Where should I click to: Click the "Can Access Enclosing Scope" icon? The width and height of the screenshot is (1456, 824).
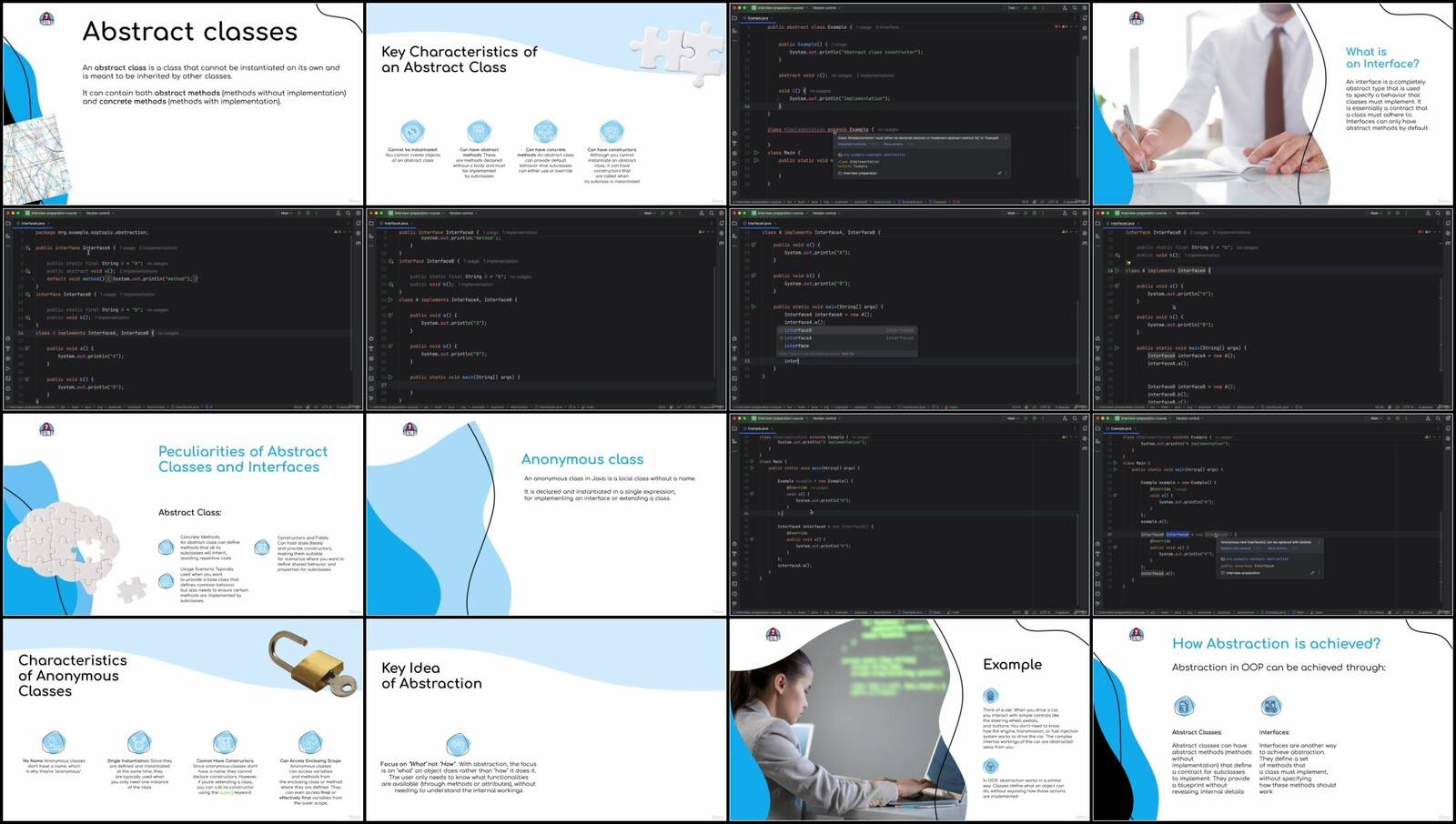(x=310, y=742)
